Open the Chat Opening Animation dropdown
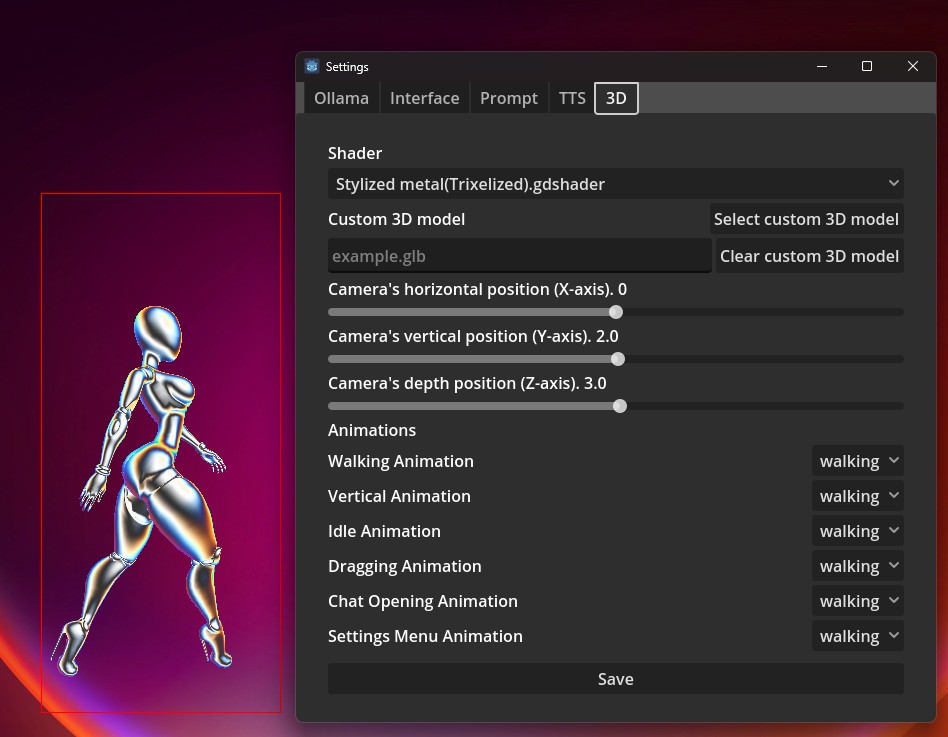Viewport: 948px width, 737px height. [x=857, y=602]
